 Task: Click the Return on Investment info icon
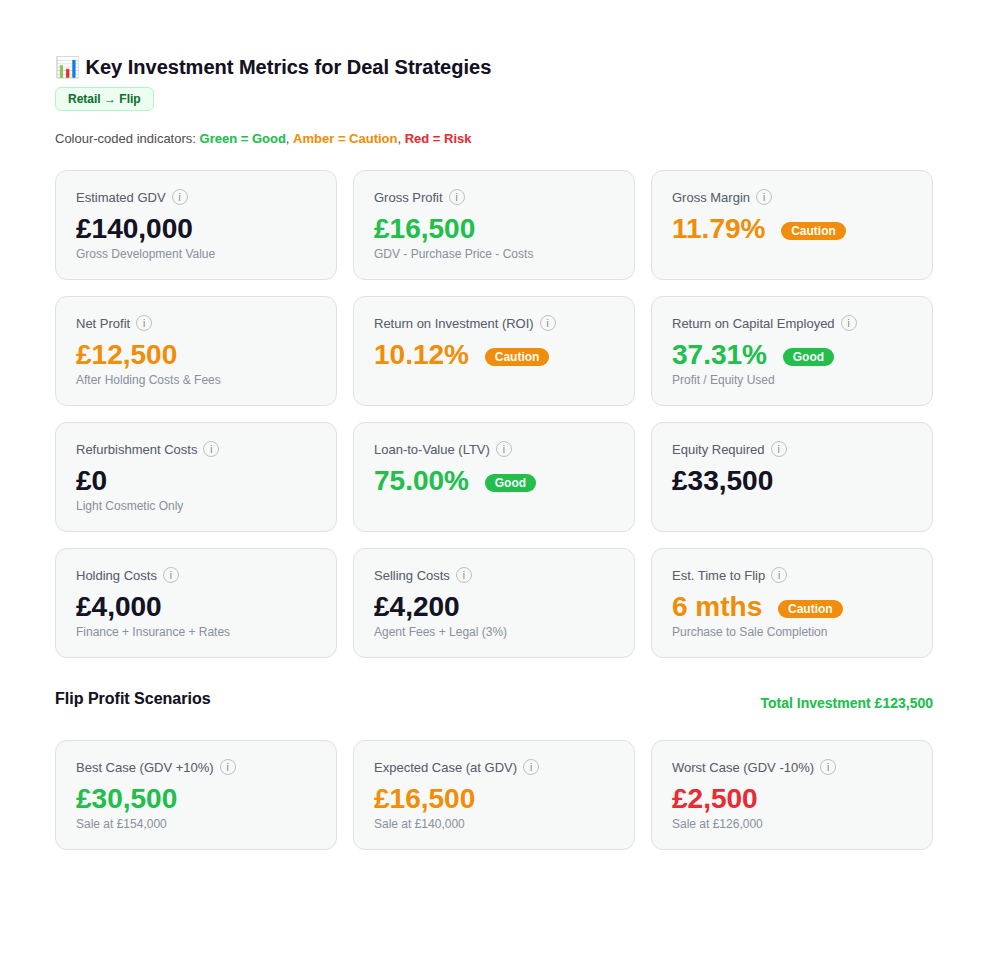click(x=548, y=323)
